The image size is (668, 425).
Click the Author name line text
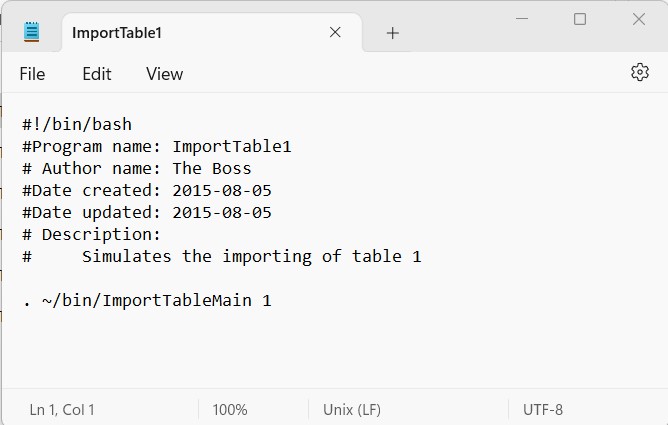coord(137,169)
